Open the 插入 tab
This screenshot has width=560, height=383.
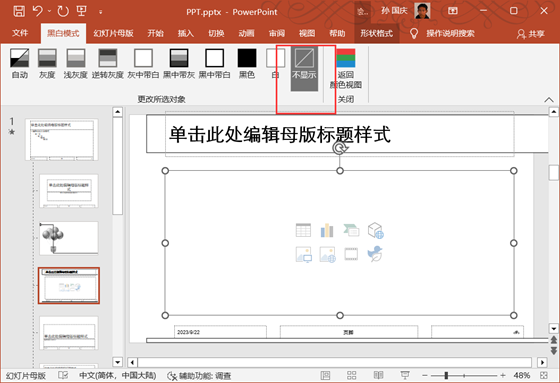(x=186, y=34)
